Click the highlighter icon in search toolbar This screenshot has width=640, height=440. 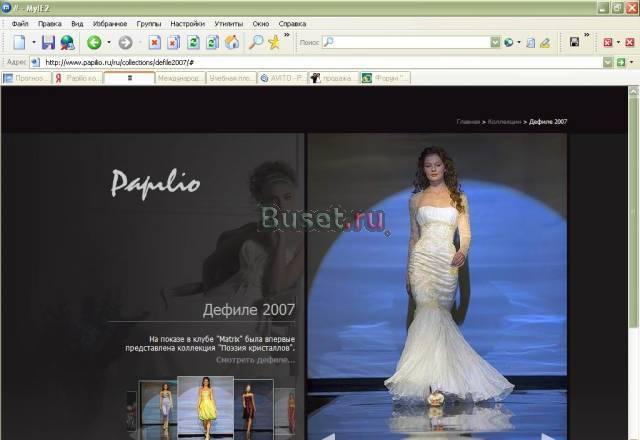tap(545, 43)
